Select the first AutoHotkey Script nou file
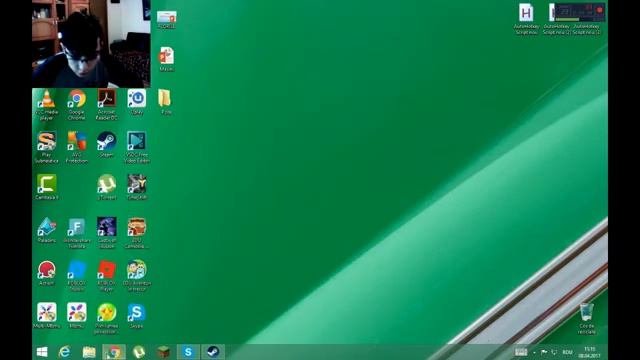 pos(526,19)
